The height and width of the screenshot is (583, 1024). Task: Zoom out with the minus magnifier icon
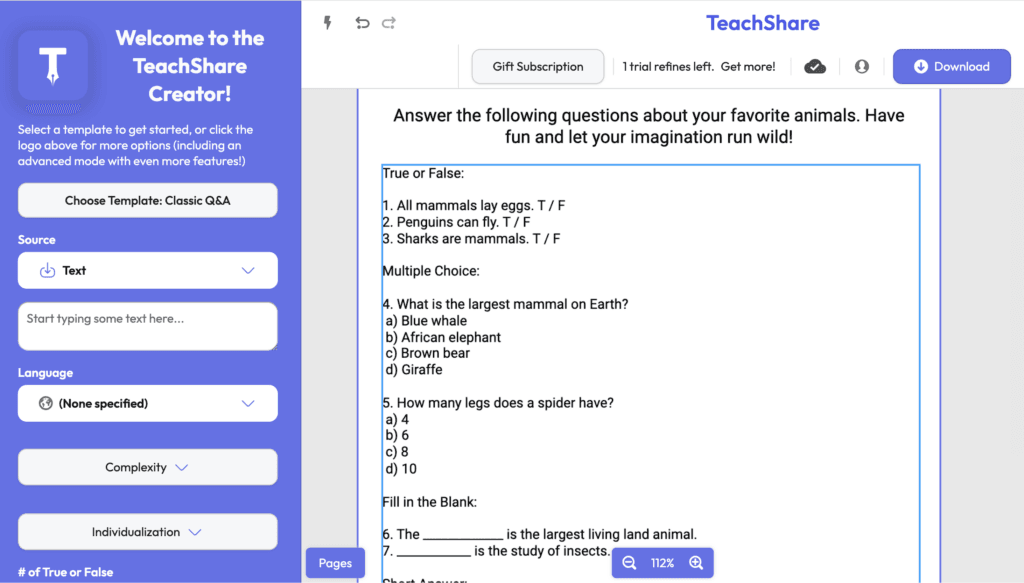629,563
